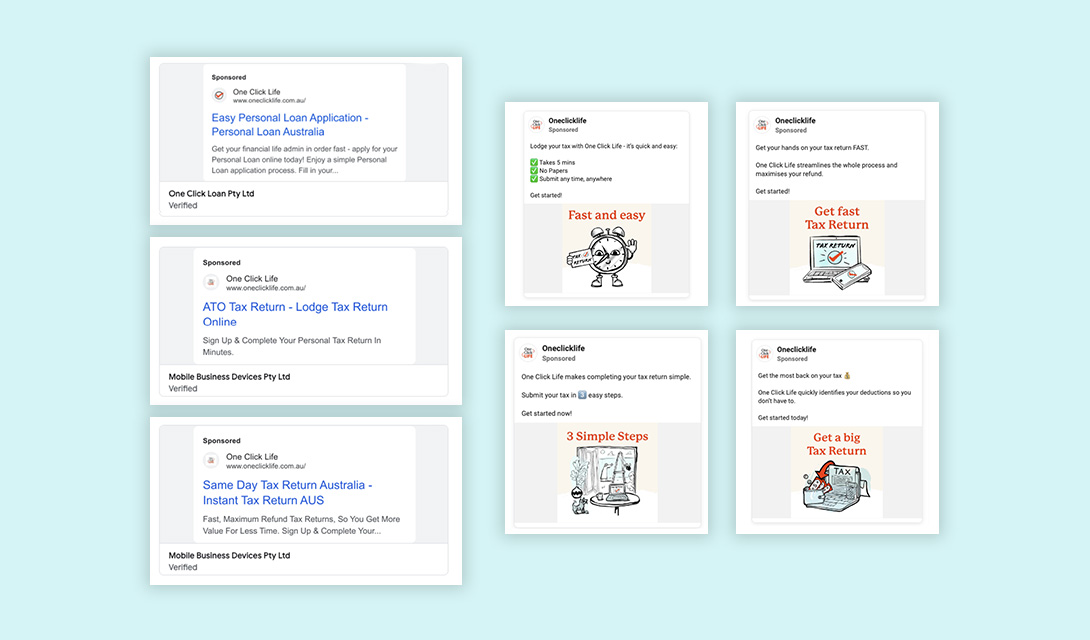Open Easy Personal Loan Application headline link
This screenshot has height=640, width=1090.
pyautogui.click(x=290, y=124)
